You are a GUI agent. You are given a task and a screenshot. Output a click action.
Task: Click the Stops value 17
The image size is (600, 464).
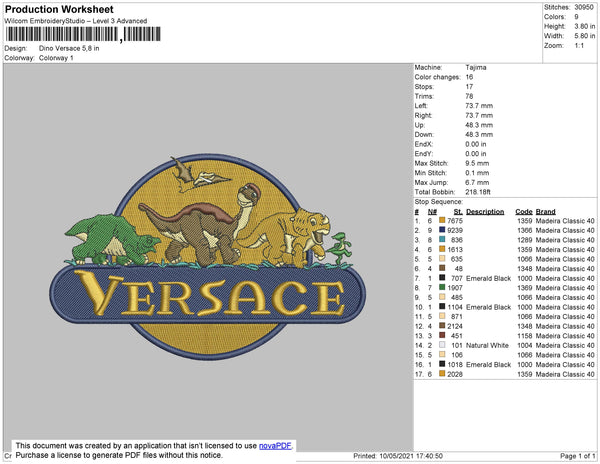pyautogui.click(x=470, y=86)
